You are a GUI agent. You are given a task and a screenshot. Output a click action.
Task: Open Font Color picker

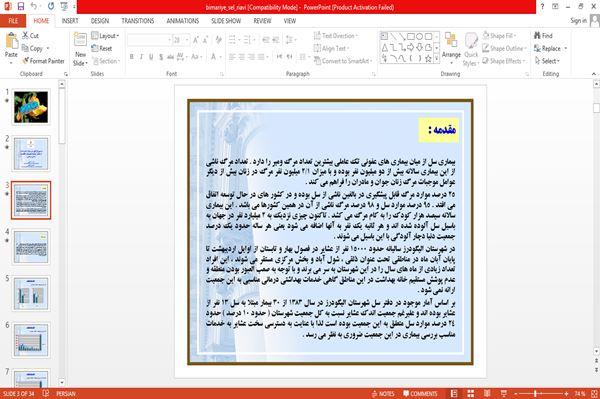(215, 57)
